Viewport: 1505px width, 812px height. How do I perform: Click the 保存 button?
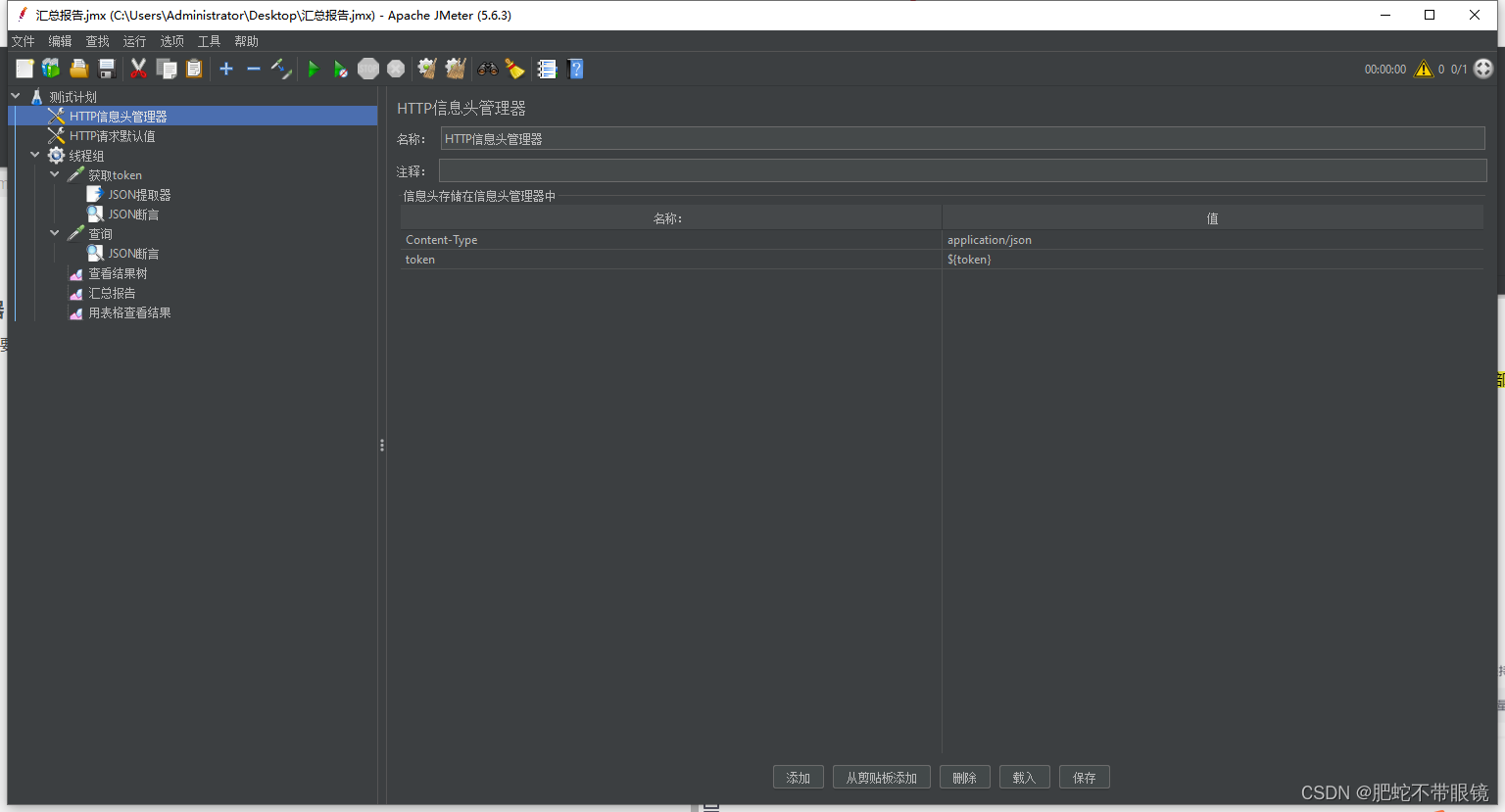point(1085,778)
